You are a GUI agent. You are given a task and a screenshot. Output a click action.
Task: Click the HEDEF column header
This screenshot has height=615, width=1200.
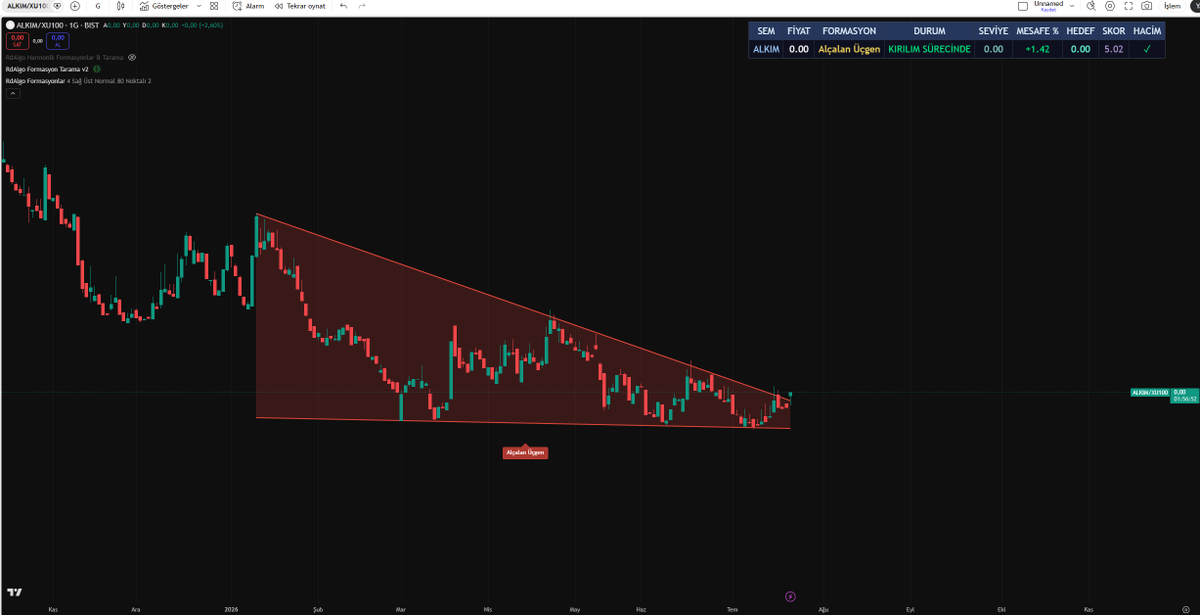click(1080, 31)
